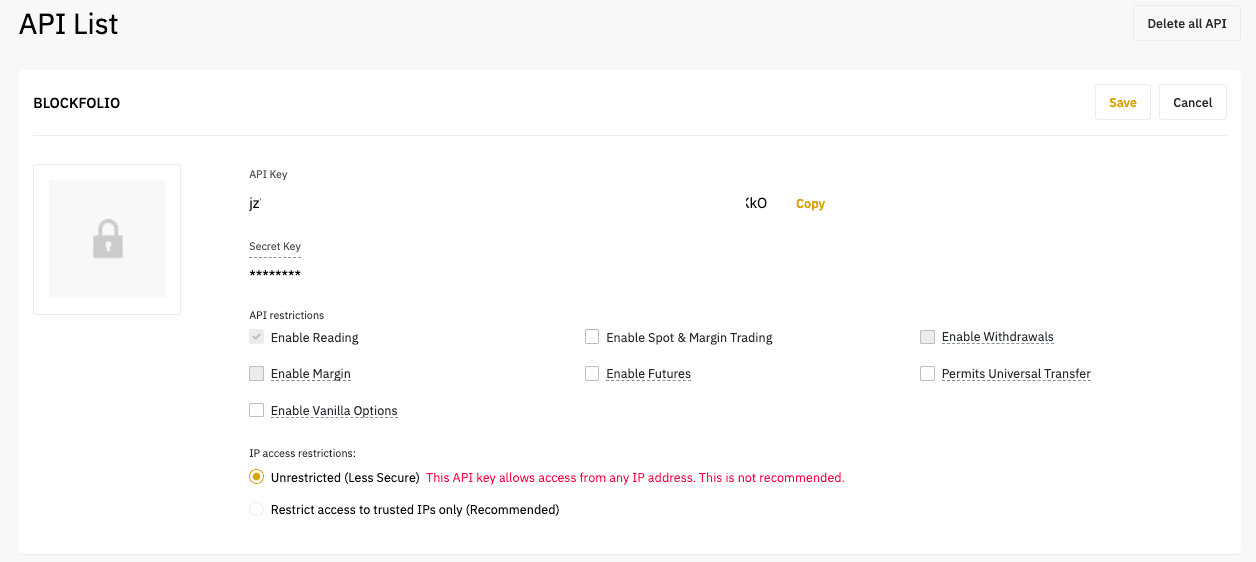Tick the Enable Futures checkbox
Screen dimensions: 1256x562
(592, 374)
